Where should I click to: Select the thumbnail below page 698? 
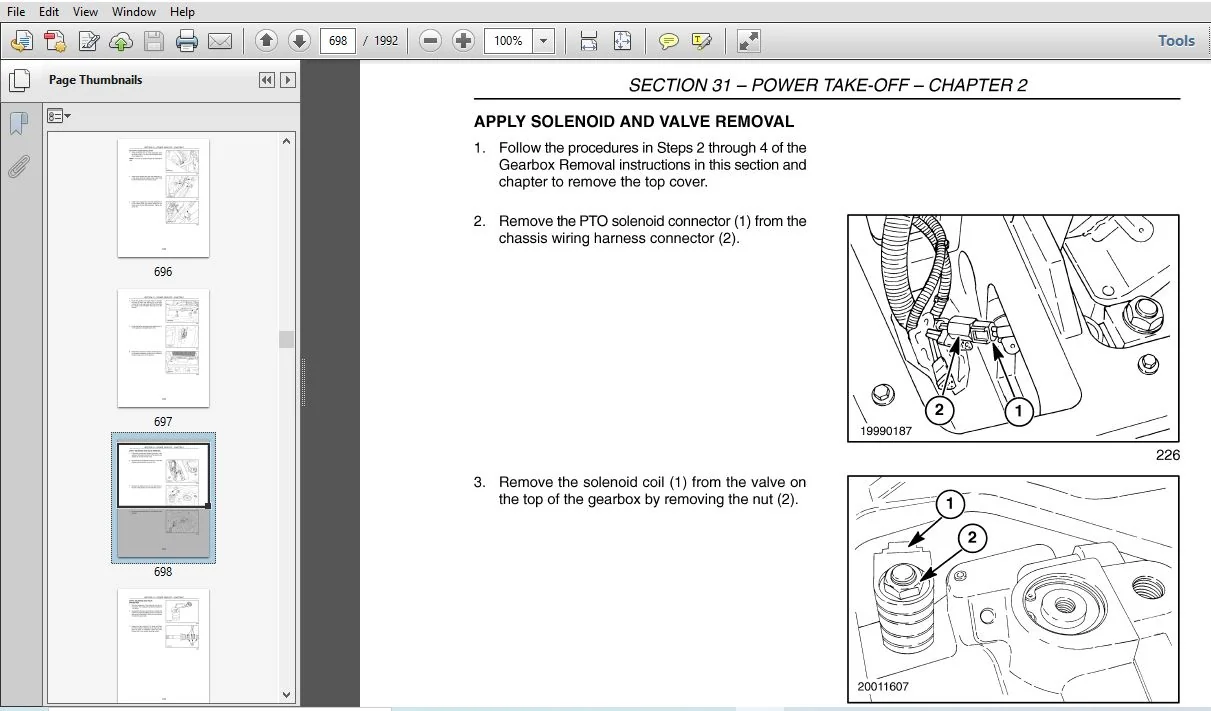163,645
